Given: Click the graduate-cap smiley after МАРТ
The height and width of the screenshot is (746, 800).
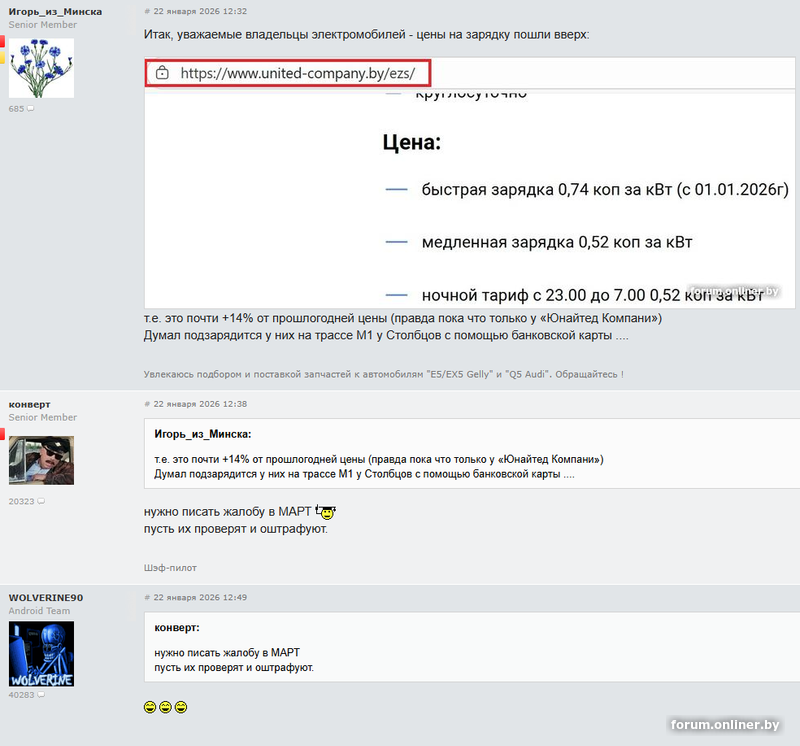Looking at the screenshot, I should tap(326, 511).
